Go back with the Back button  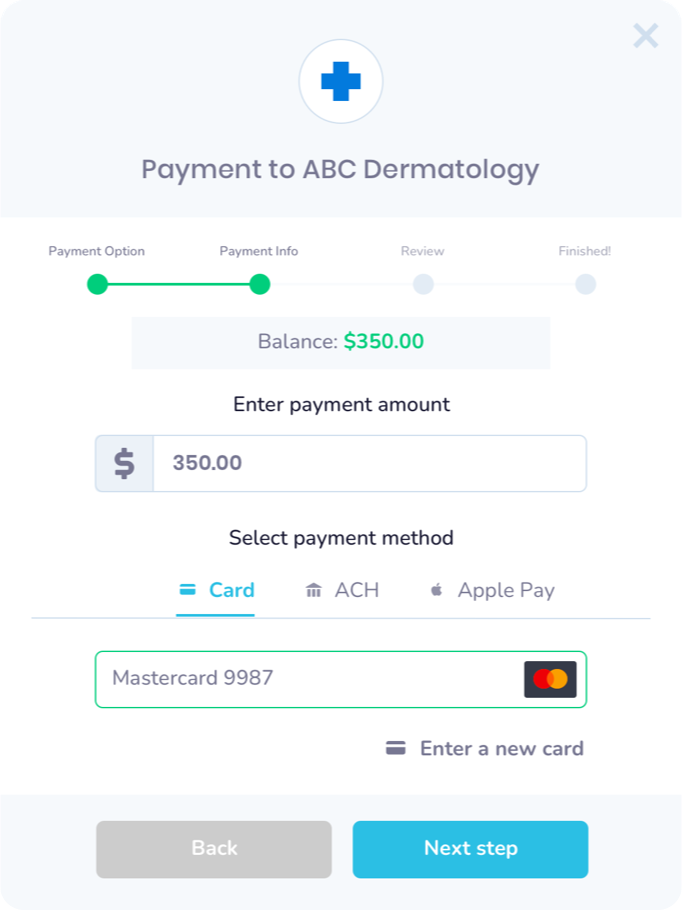(x=214, y=849)
